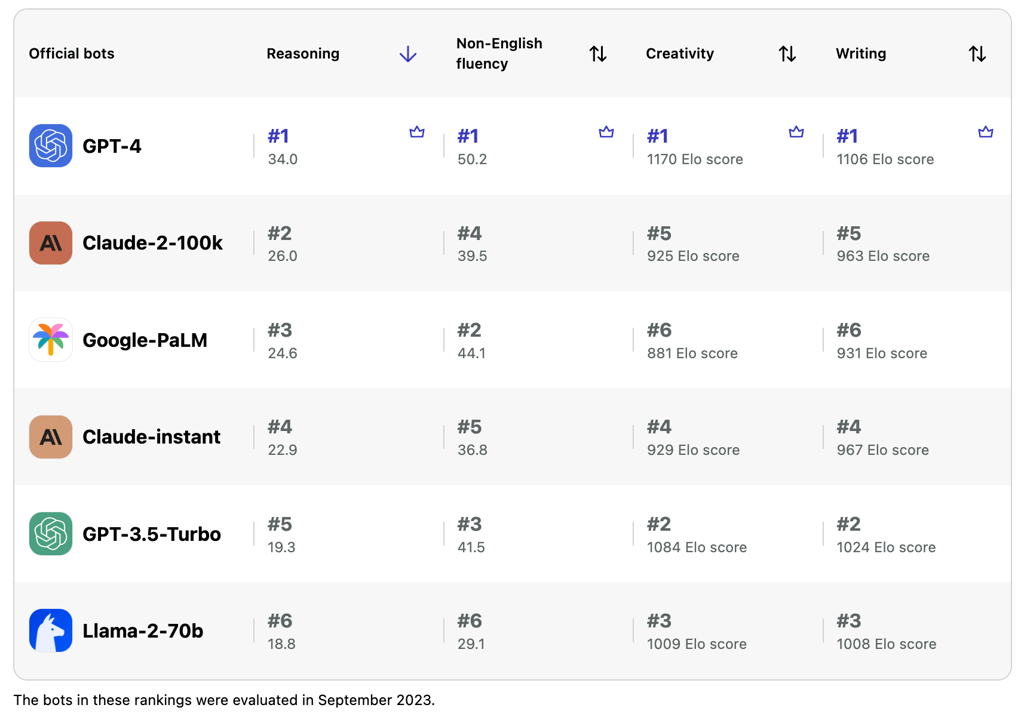The height and width of the screenshot is (714, 1024).
Task: Click the crown icon in GPT-4 Reasoning cell
Action: point(417,132)
